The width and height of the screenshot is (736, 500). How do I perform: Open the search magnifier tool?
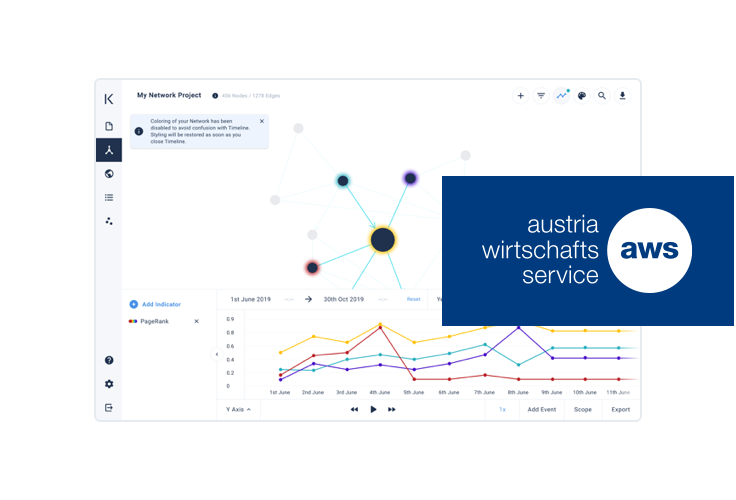(x=602, y=96)
